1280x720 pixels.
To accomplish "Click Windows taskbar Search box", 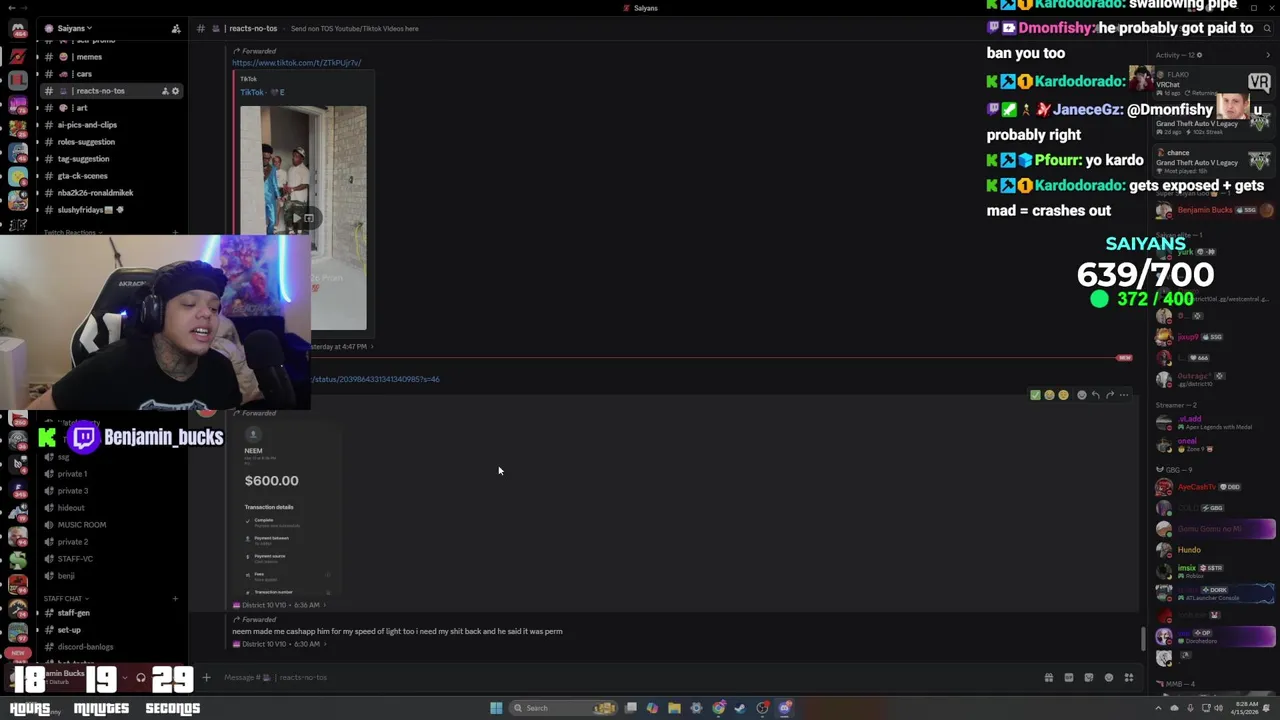I will (563, 708).
